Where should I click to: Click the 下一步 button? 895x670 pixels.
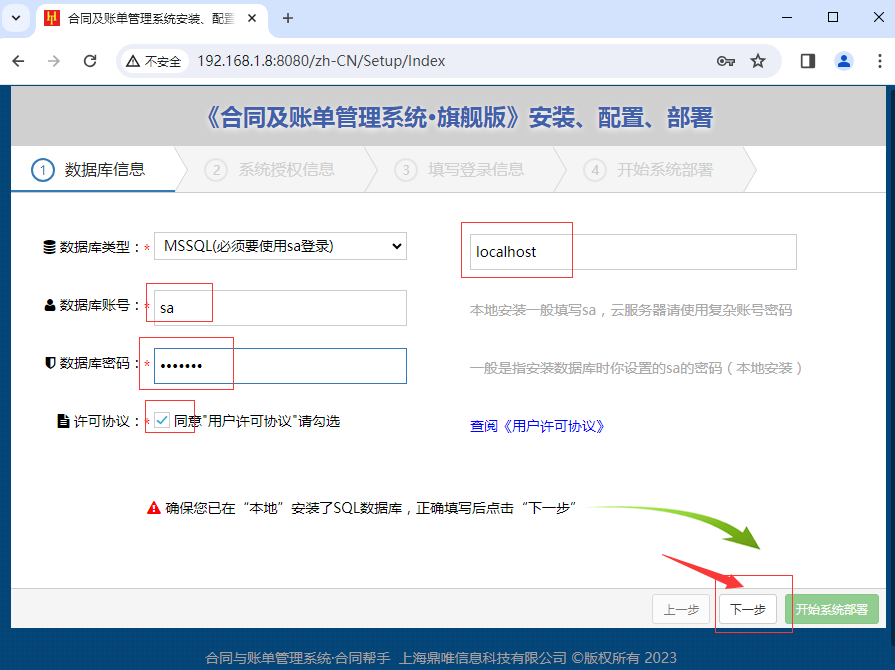point(748,610)
